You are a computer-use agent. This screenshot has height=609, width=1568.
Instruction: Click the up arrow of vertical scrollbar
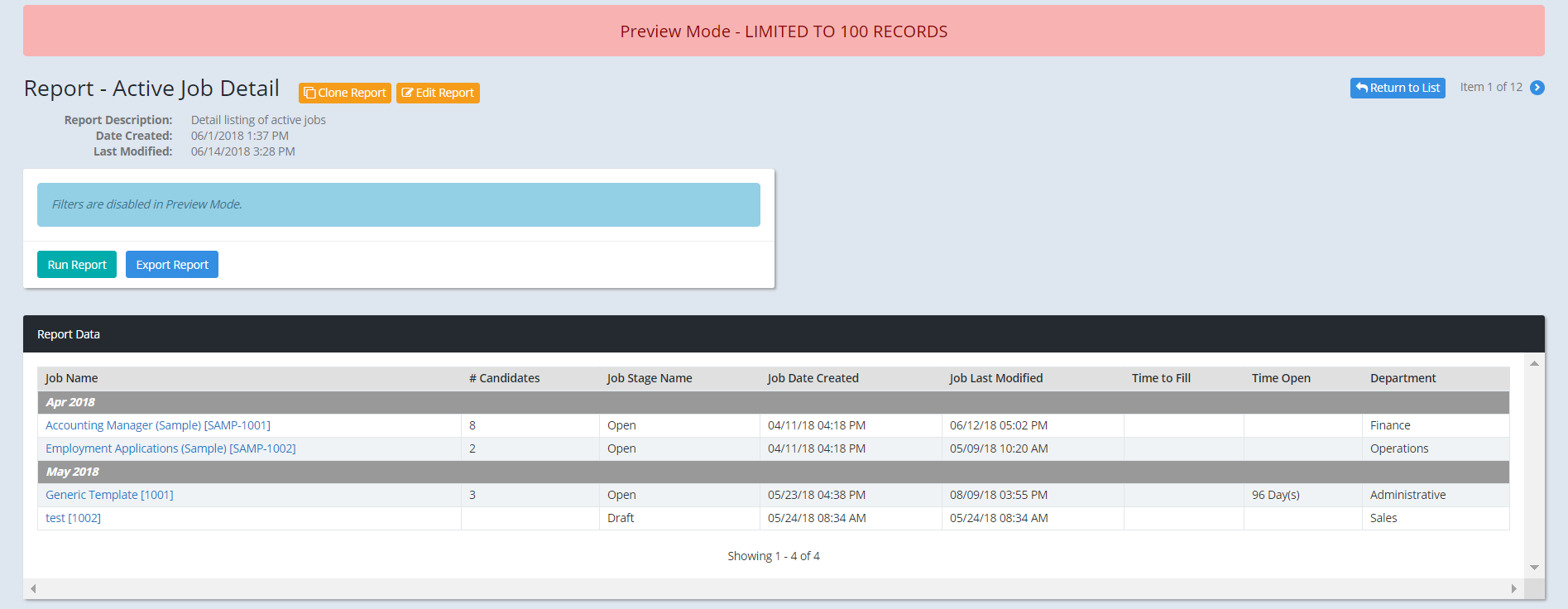pyautogui.click(x=1534, y=363)
